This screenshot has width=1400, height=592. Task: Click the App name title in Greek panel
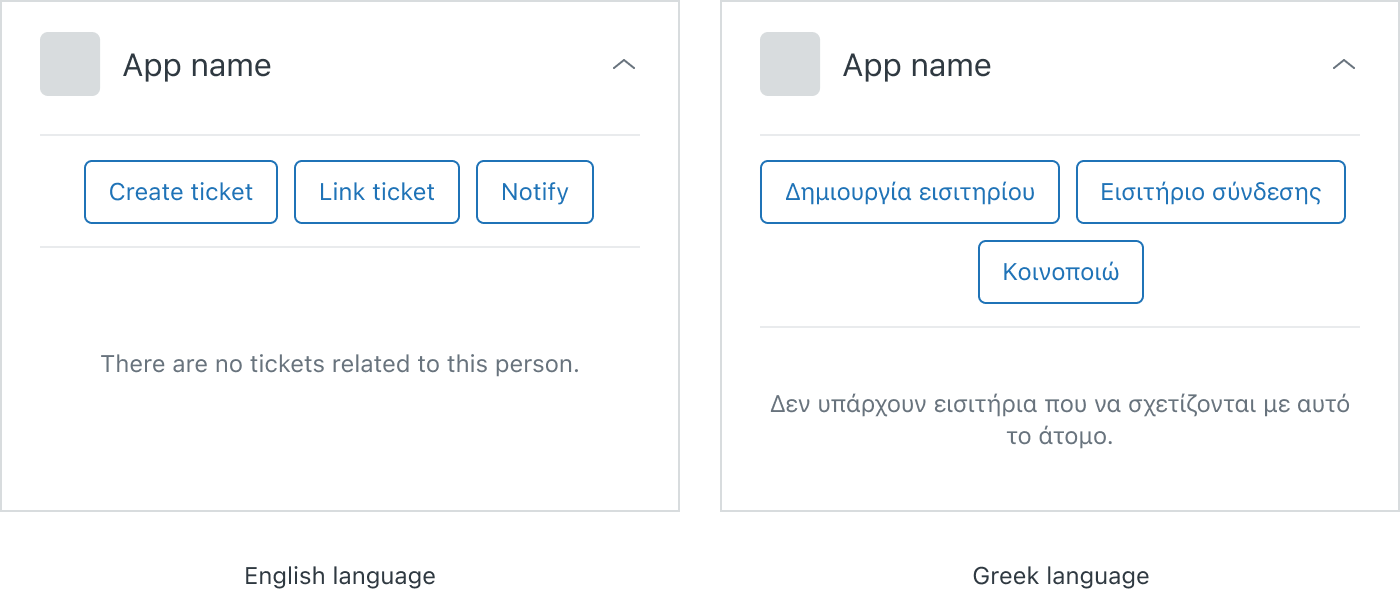pyautogui.click(x=917, y=65)
